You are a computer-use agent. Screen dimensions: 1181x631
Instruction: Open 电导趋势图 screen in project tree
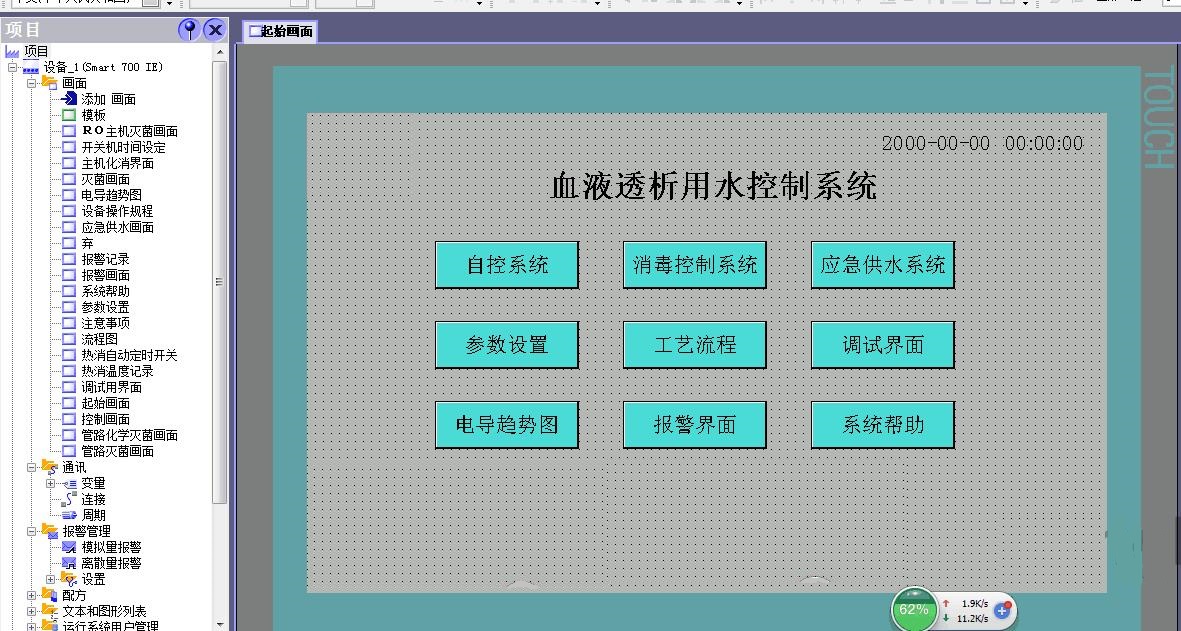(111, 195)
